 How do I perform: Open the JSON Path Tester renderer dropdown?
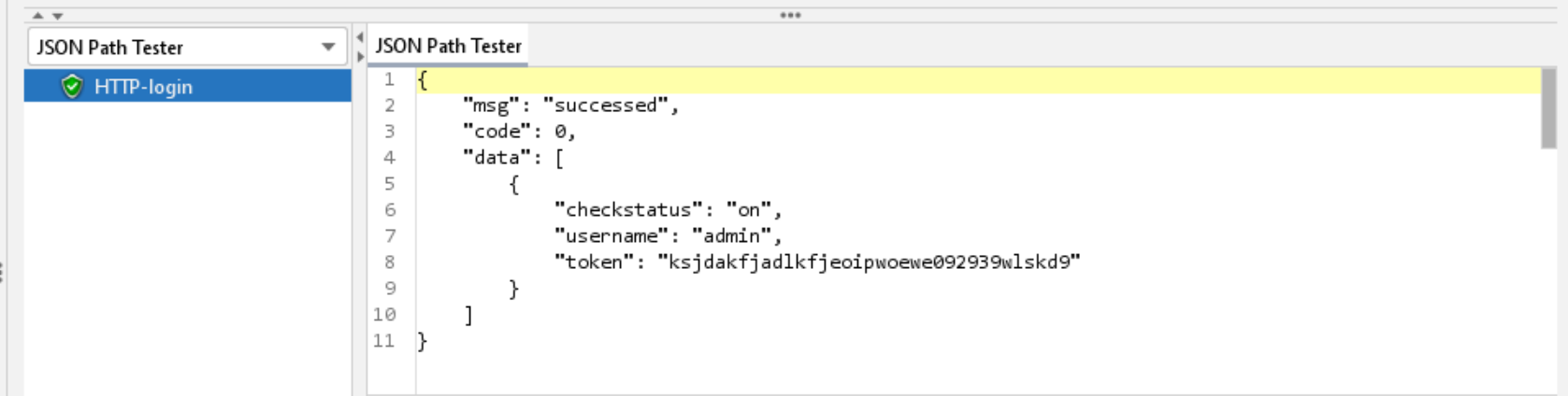point(186,47)
